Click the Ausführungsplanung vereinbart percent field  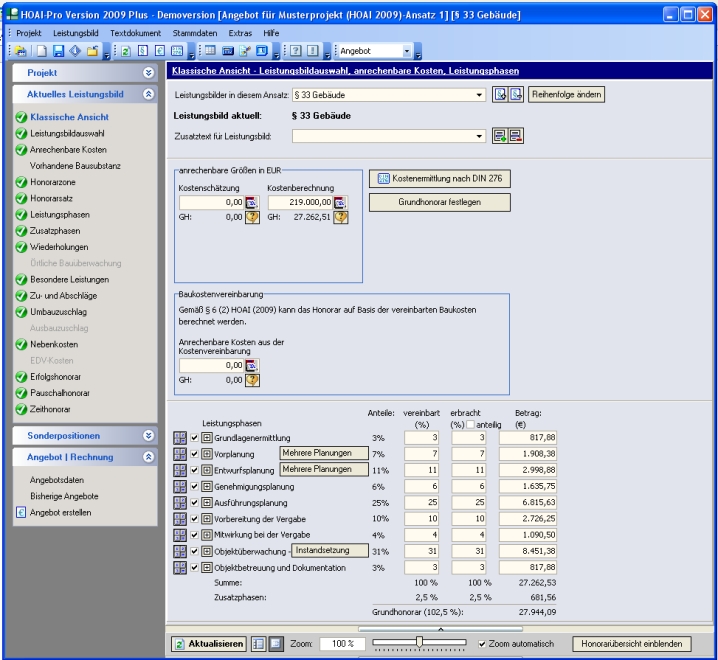[x=421, y=503]
